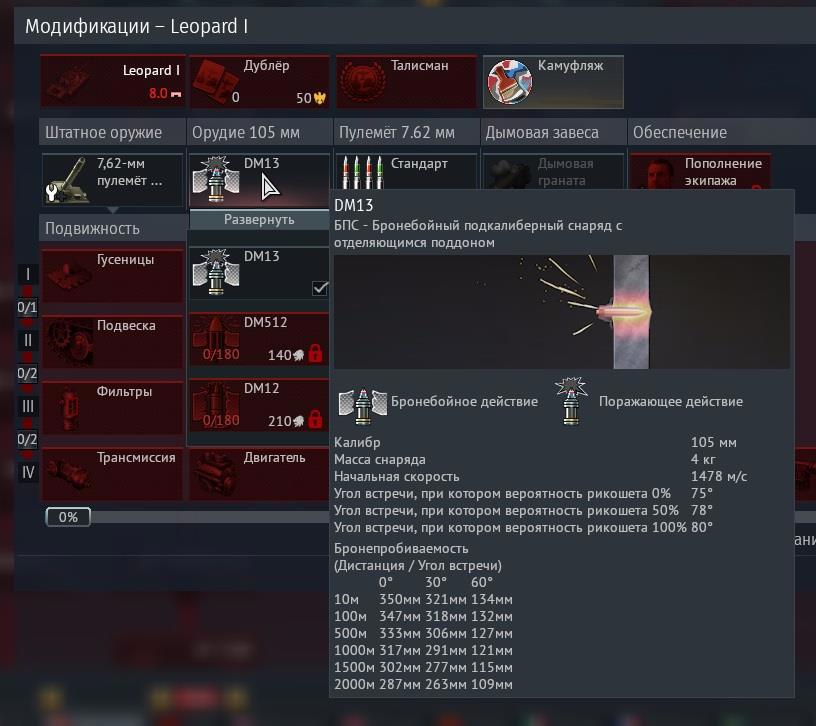Click the 350мм penetration value at 10м

tap(399, 600)
